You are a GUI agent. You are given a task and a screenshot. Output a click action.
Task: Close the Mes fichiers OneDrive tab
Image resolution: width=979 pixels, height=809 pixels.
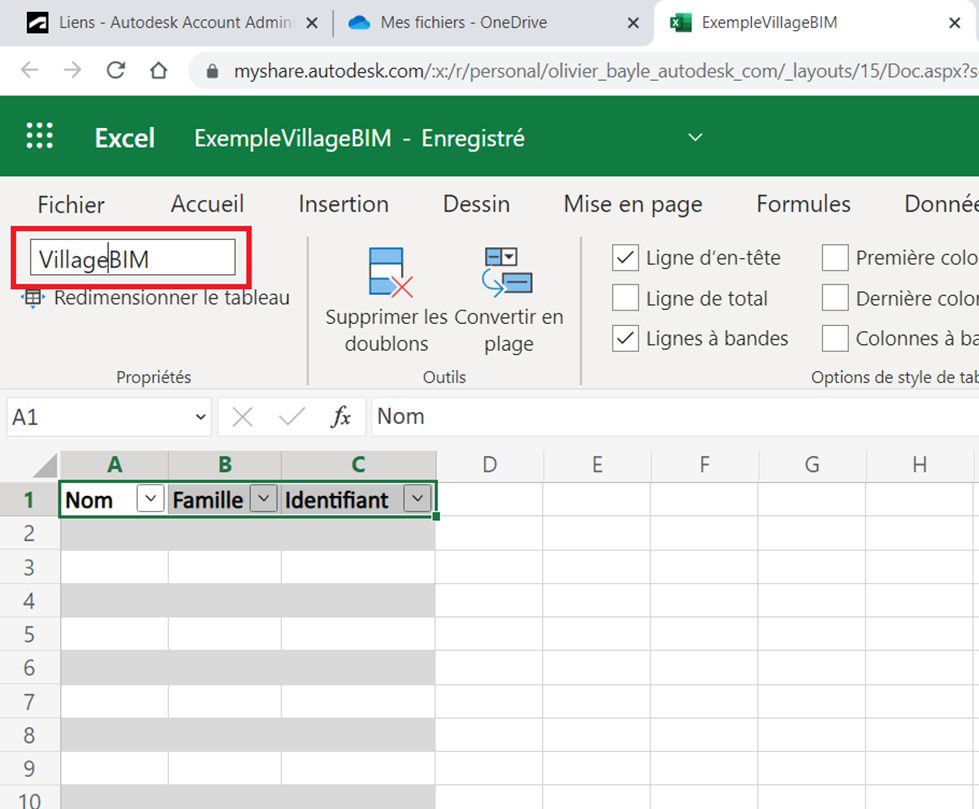coord(633,24)
